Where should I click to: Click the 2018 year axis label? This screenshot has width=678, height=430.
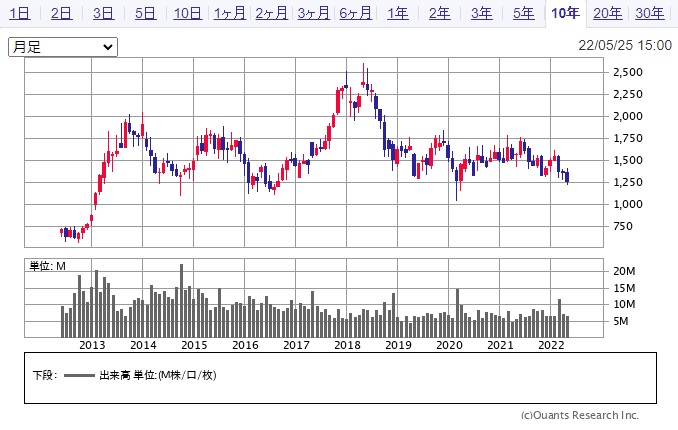coord(347,345)
